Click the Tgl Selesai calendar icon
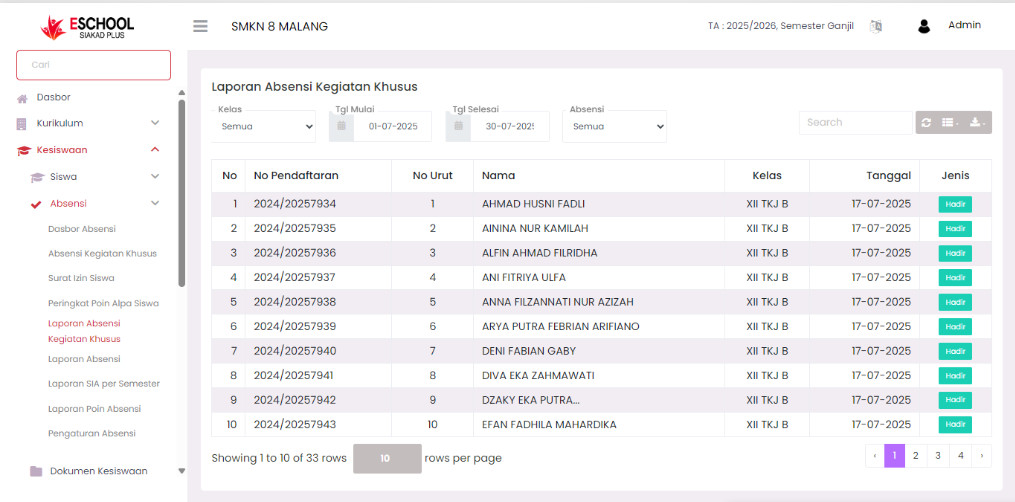The image size is (1015, 502). [x=459, y=127]
